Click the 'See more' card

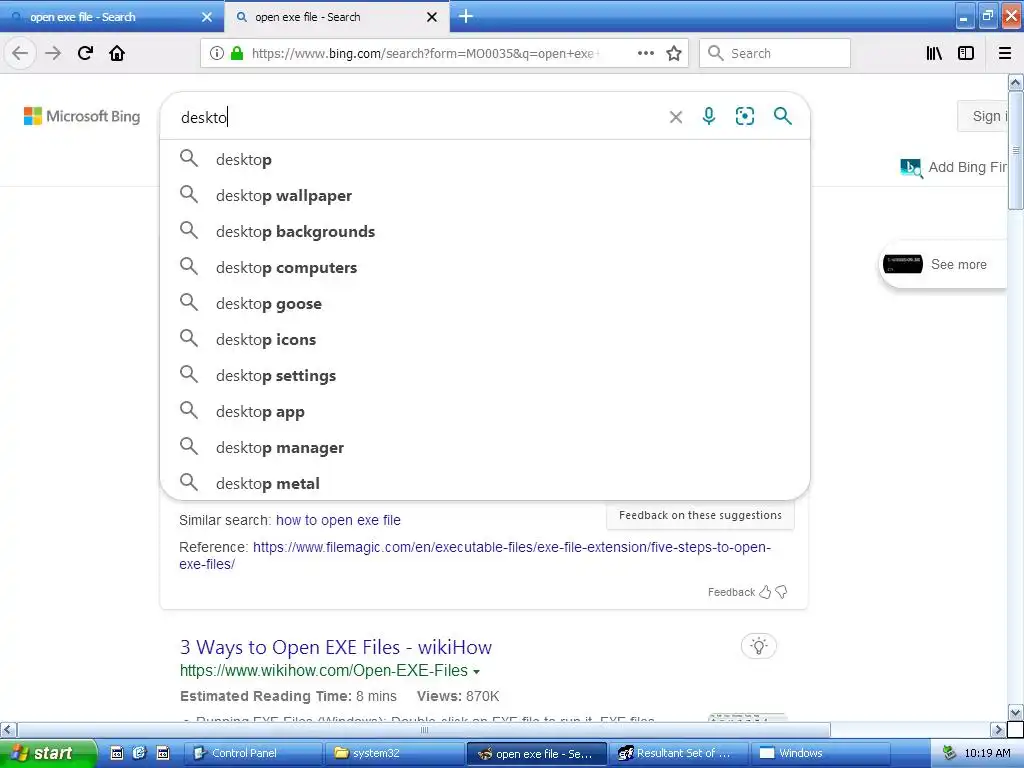[x=943, y=264]
